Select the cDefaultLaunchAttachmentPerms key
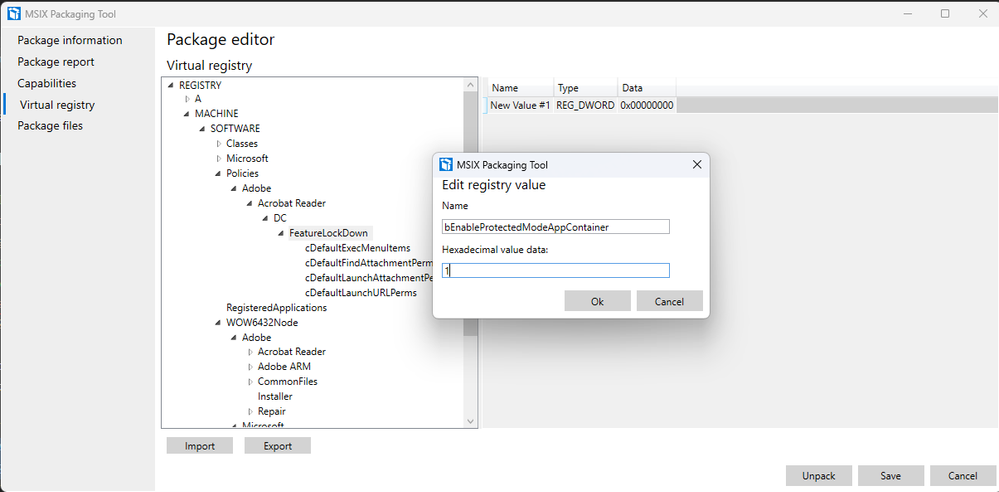 point(369,278)
